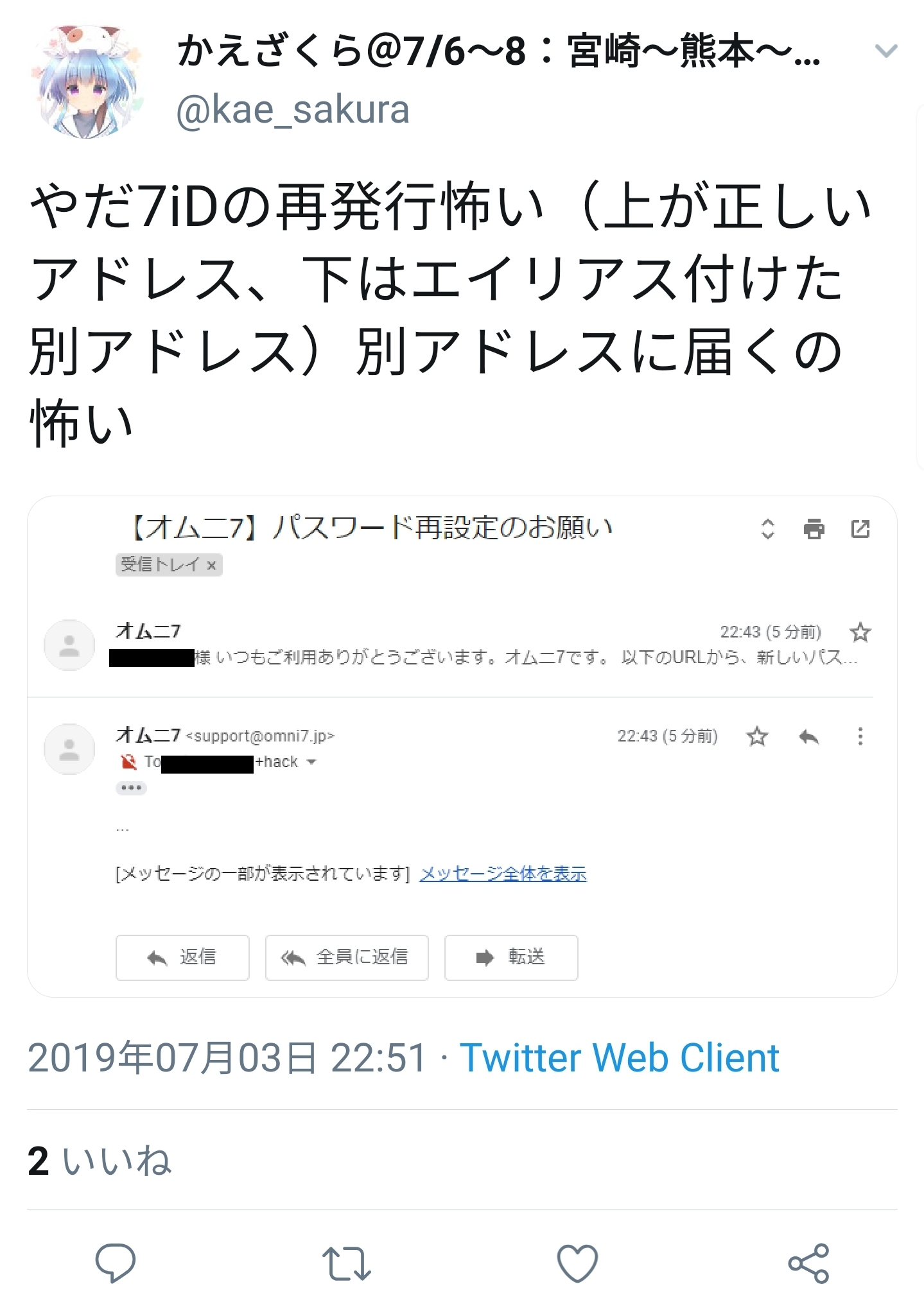Open tweet options chevron menu
The image size is (924, 1309).
pyautogui.click(x=886, y=51)
